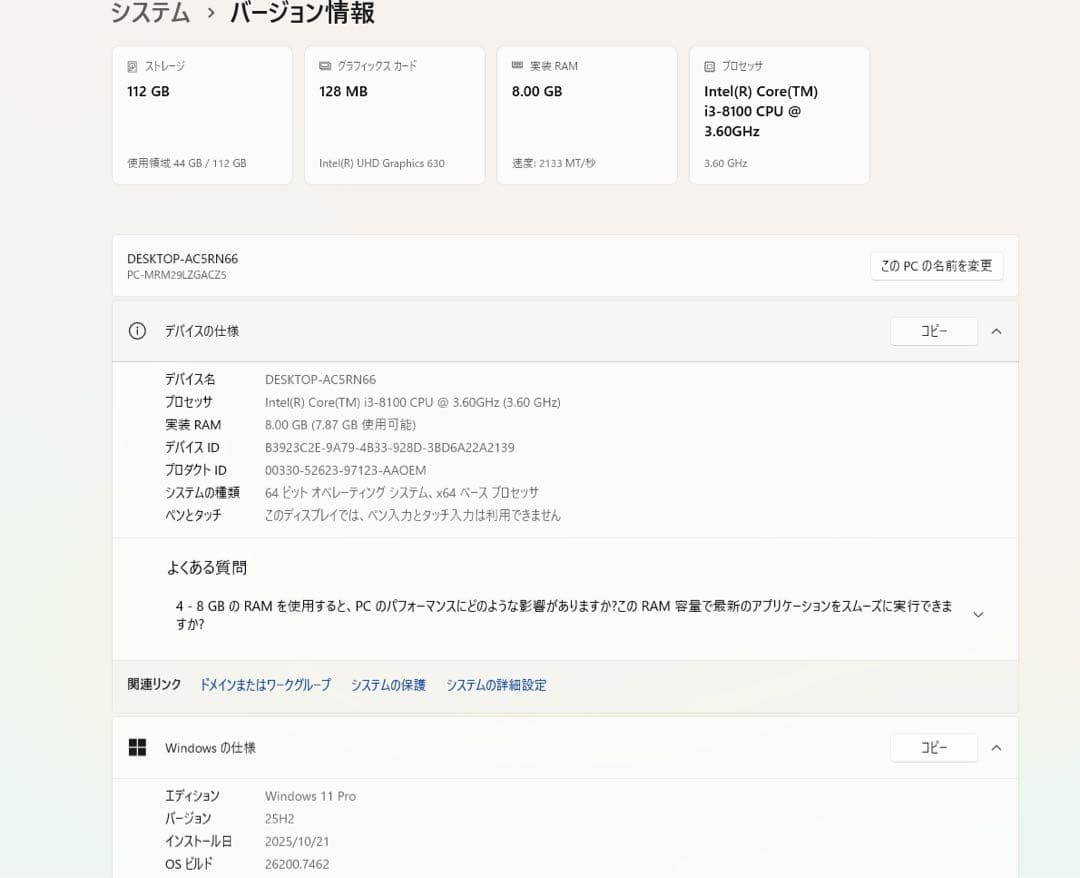Click the ストレージ card icon
The height and width of the screenshot is (878, 1080).
[131, 66]
